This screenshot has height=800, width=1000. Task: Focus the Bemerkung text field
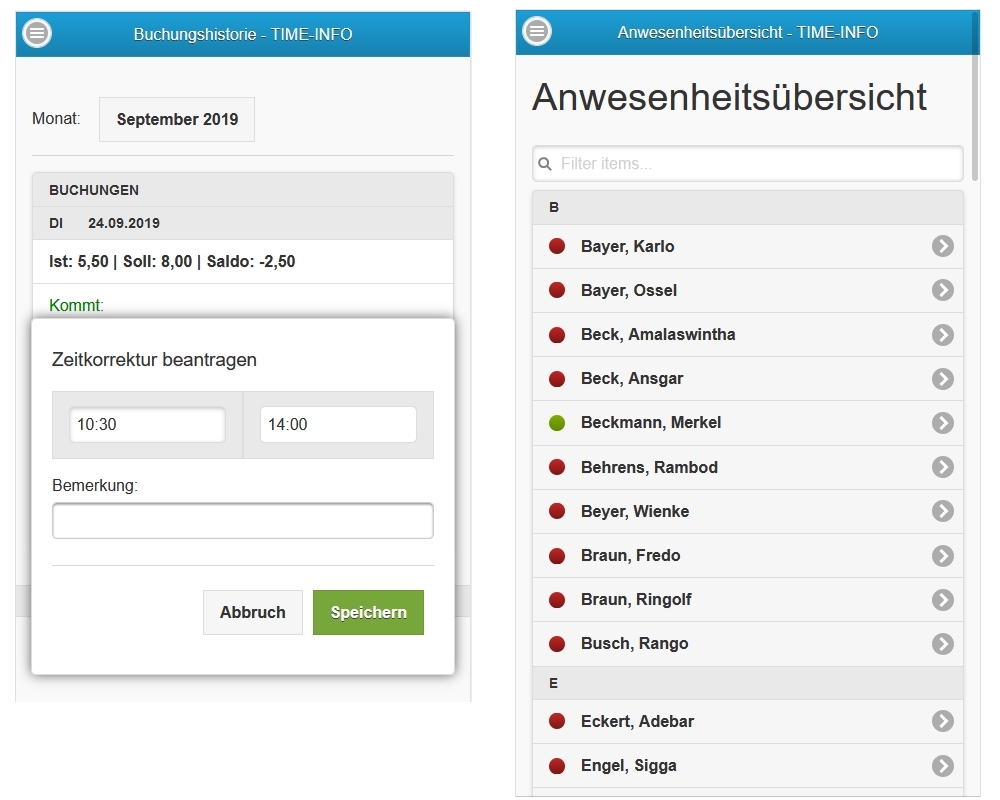click(x=242, y=521)
